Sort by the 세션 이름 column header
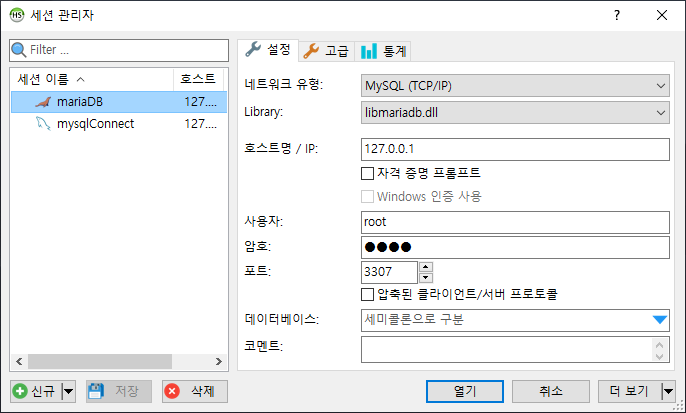 [92, 79]
